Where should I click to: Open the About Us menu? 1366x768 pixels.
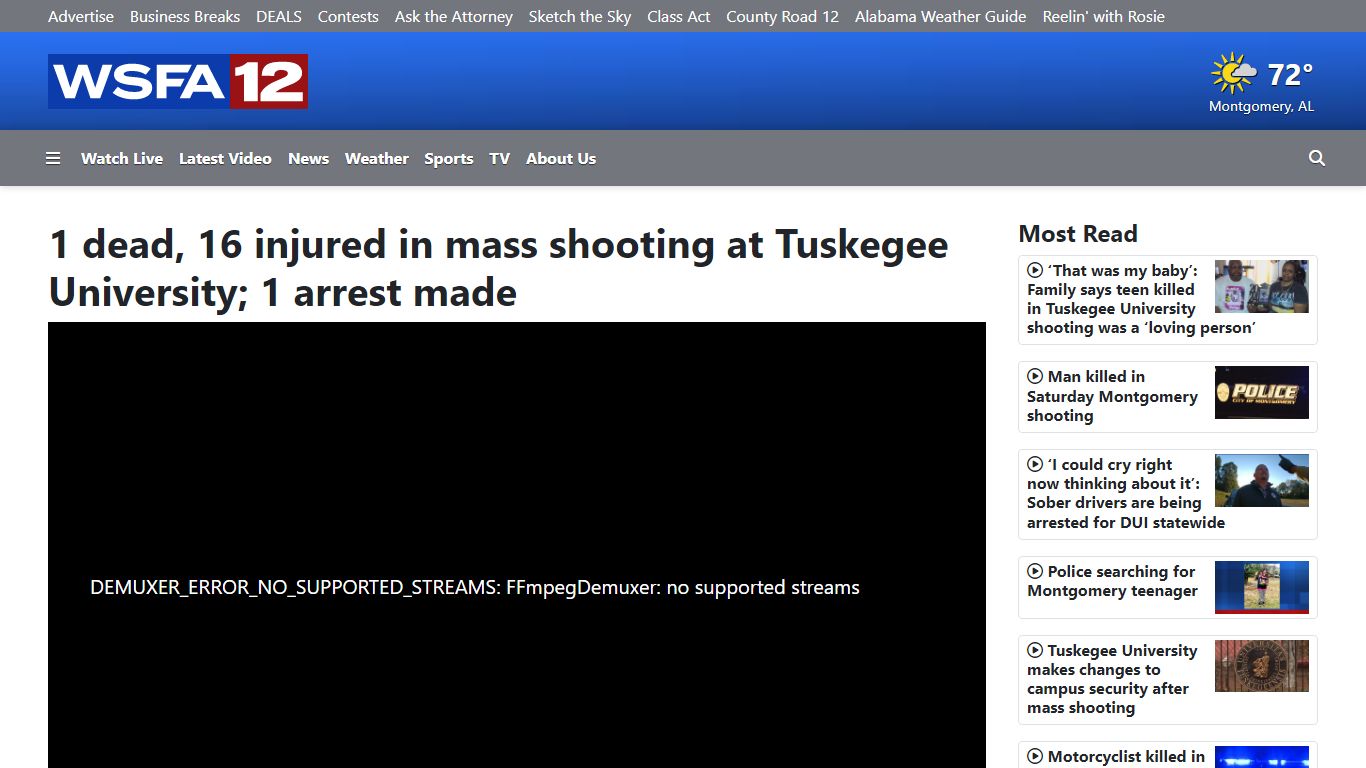point(561,158)
